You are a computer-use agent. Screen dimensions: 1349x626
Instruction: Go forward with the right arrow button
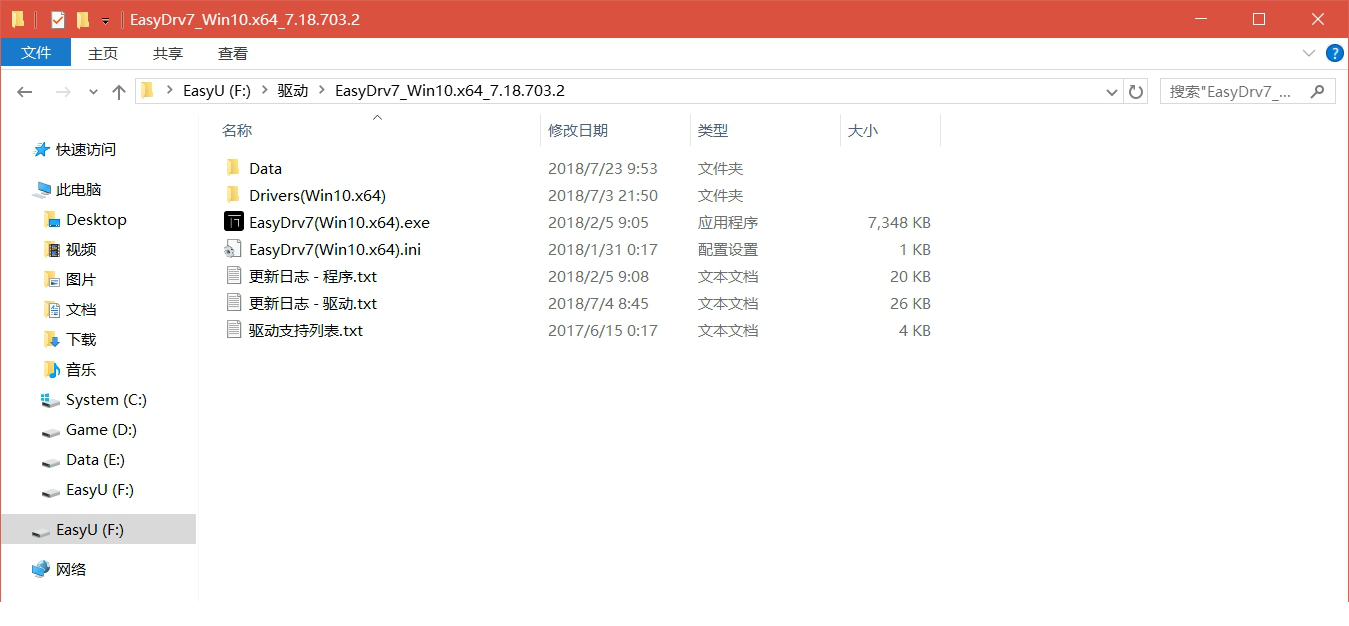62,91
